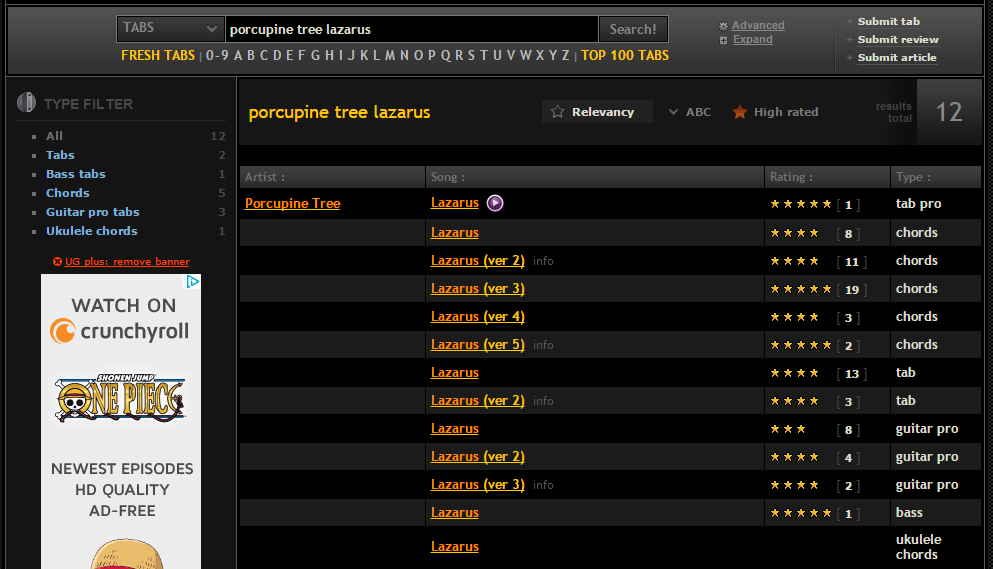The height and width of the screenshot is (569, 993).
Task: Click UG plus: remove banner link
Action: (x=127, y=261)
